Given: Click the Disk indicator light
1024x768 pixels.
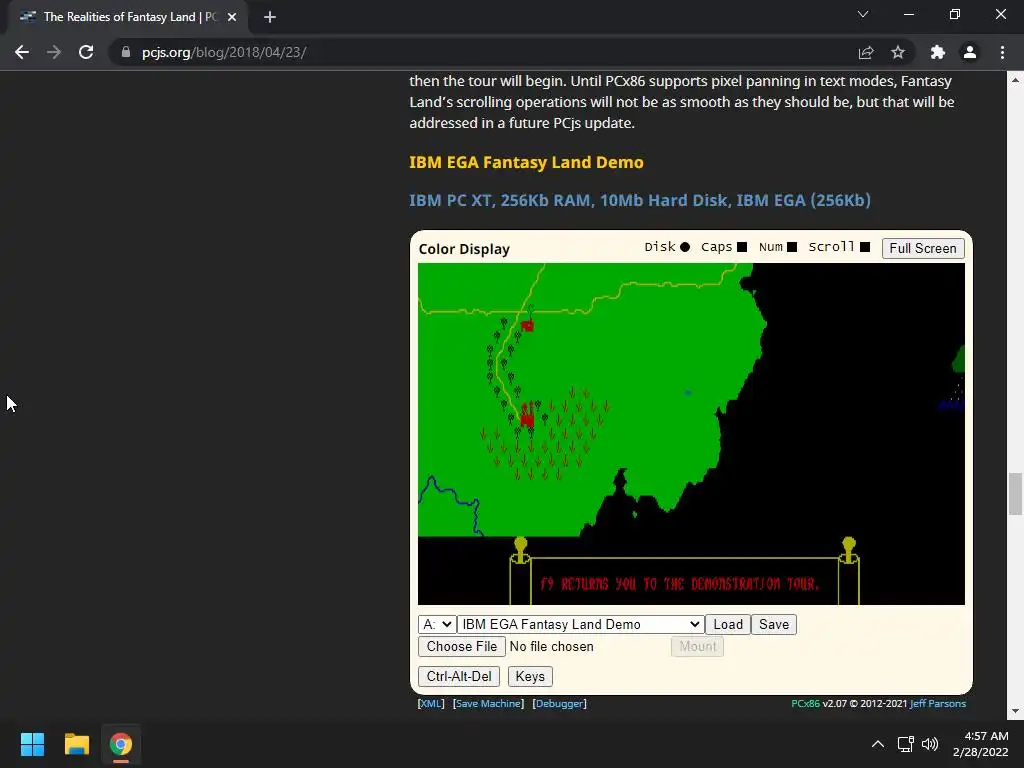Looking at the screenshot, I should (684, 247).
